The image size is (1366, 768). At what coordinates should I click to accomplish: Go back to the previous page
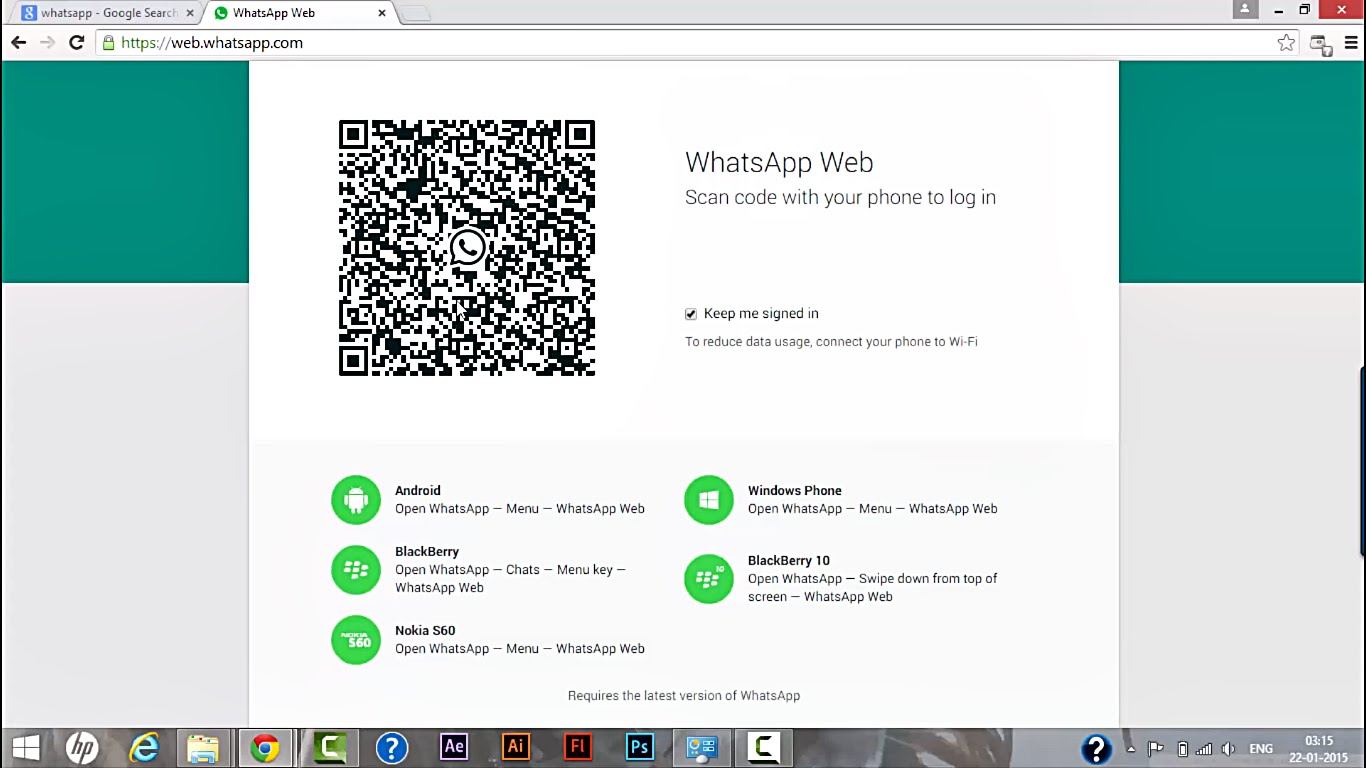[18, 43]
